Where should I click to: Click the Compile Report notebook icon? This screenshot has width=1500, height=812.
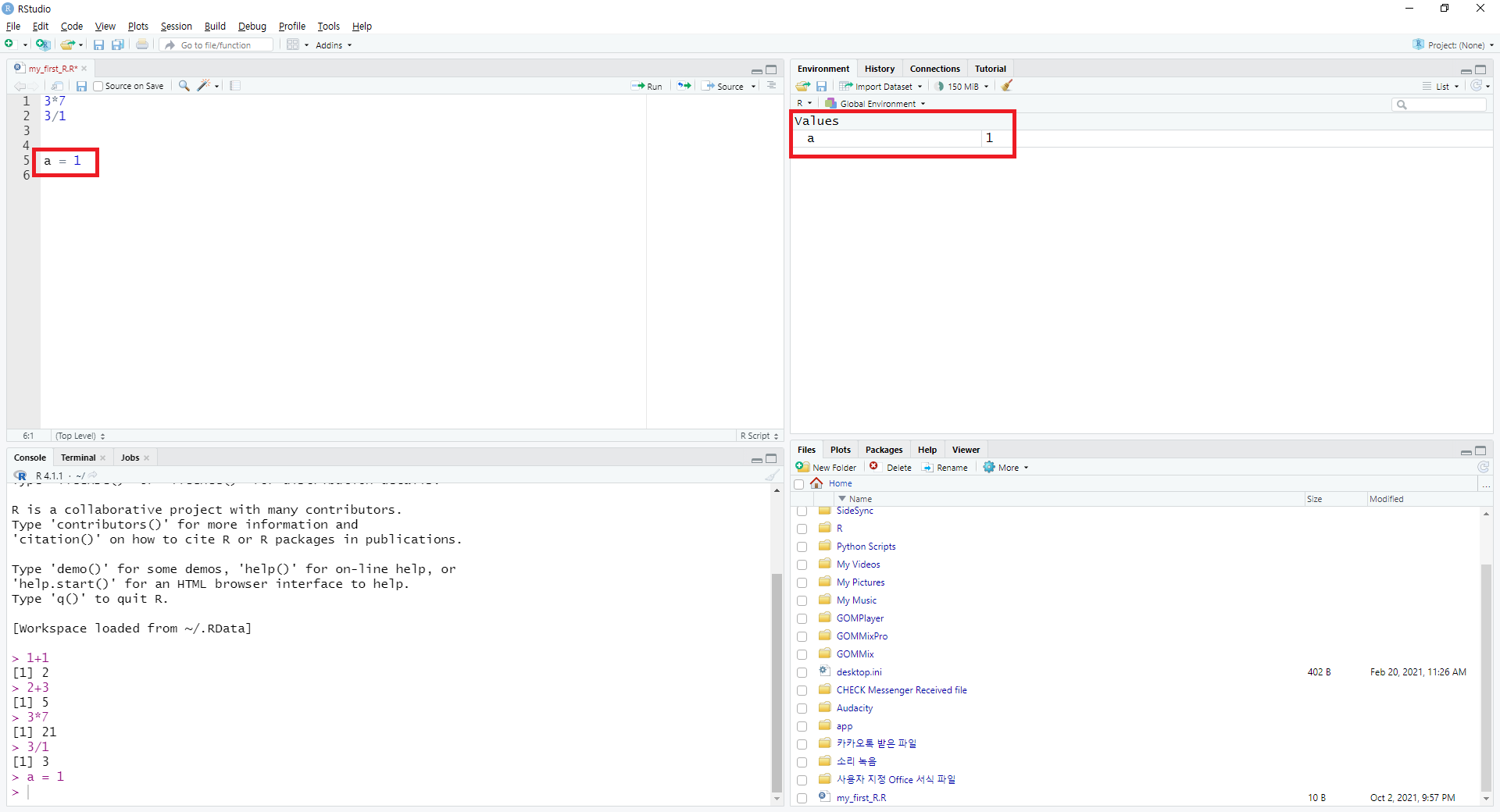235,86
